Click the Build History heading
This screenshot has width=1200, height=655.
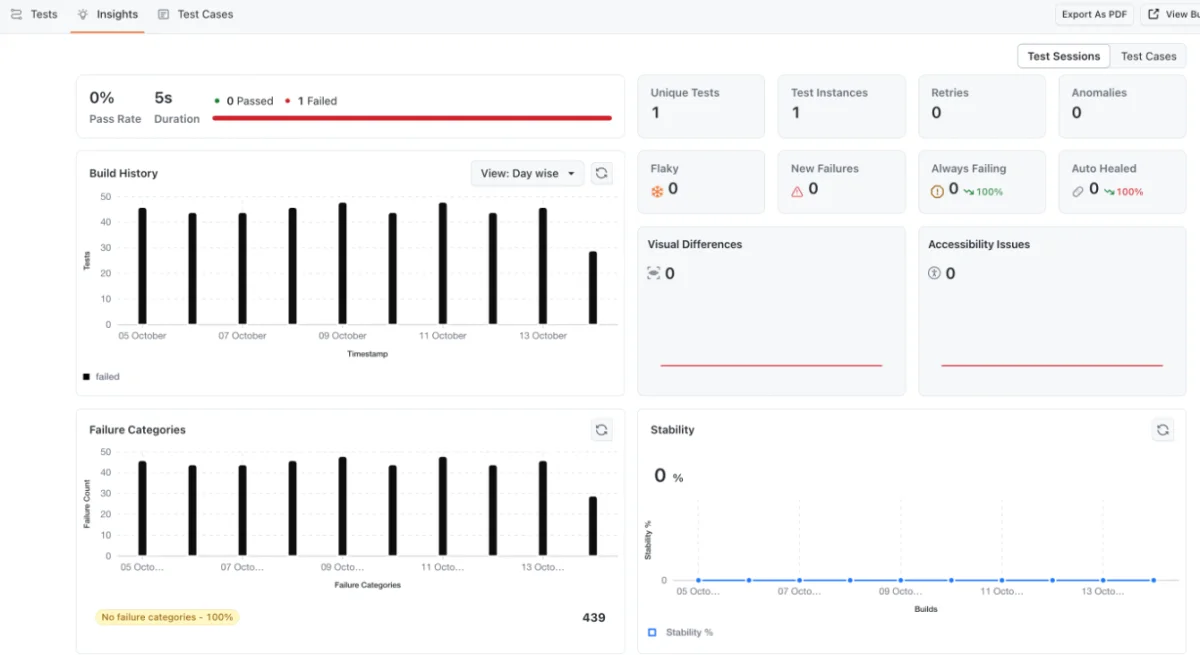click(x=123, y=173)
